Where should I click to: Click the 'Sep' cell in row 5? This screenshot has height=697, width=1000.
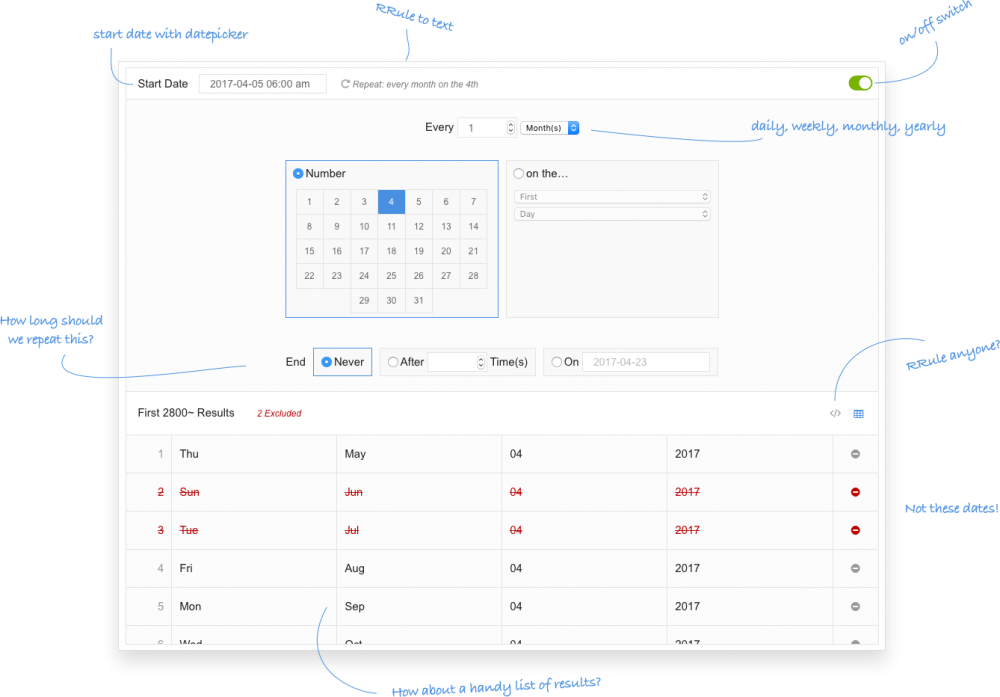[x=419, y=606]
